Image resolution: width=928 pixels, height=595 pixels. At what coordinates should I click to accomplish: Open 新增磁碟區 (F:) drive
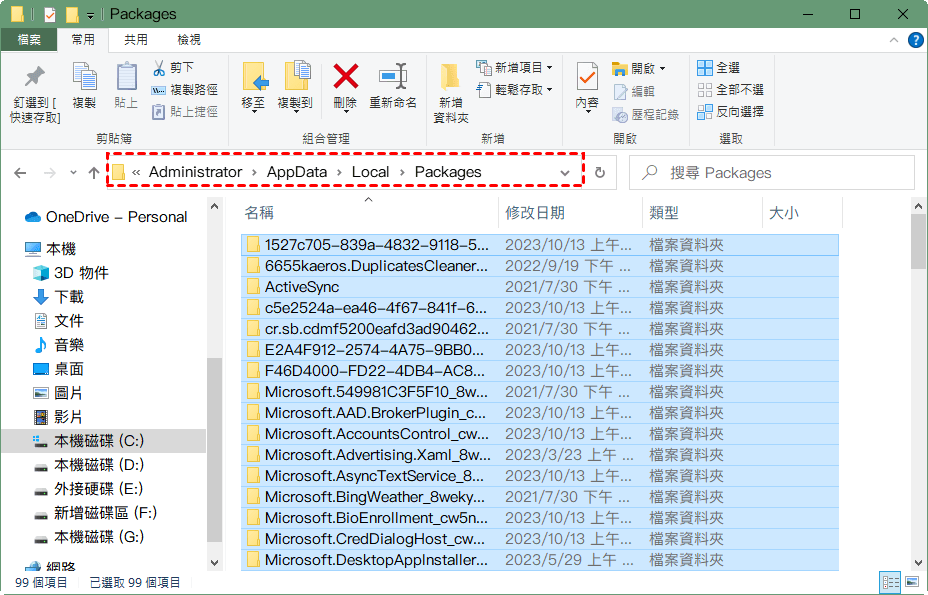(x=96, y=513)
